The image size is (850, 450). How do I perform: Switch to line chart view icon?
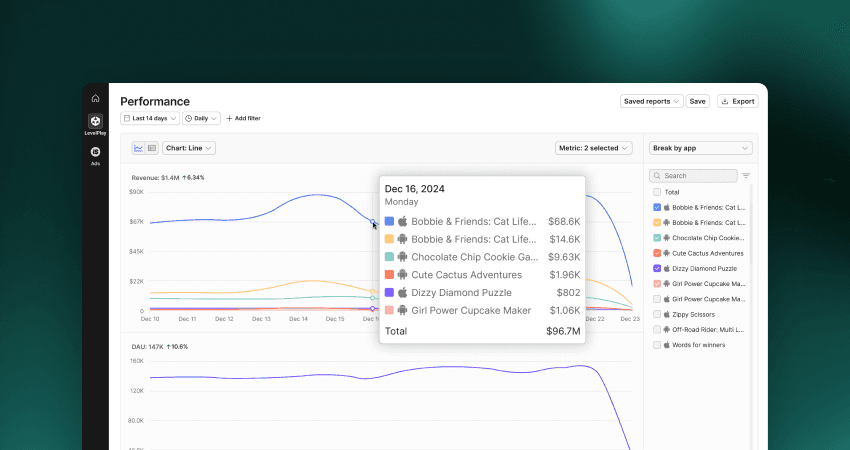[139, 148]
